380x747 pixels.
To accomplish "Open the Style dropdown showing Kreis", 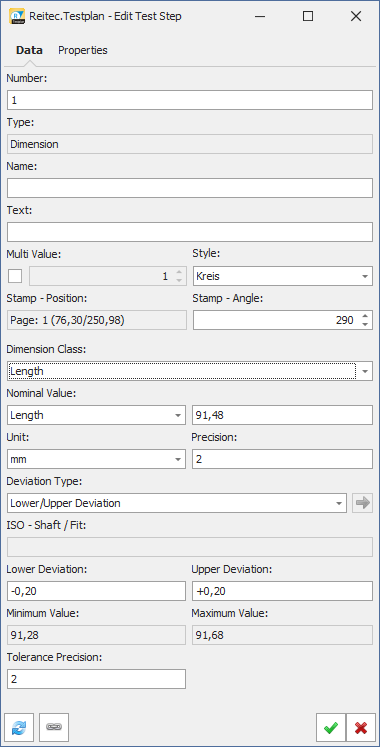I will point(283,276).
